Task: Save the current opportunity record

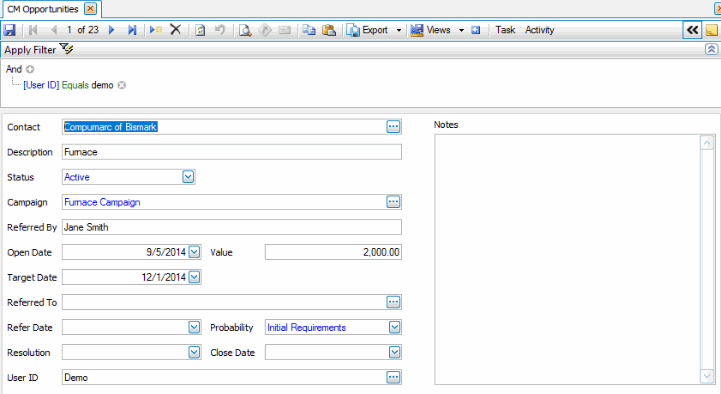Action: pos(10,30)
